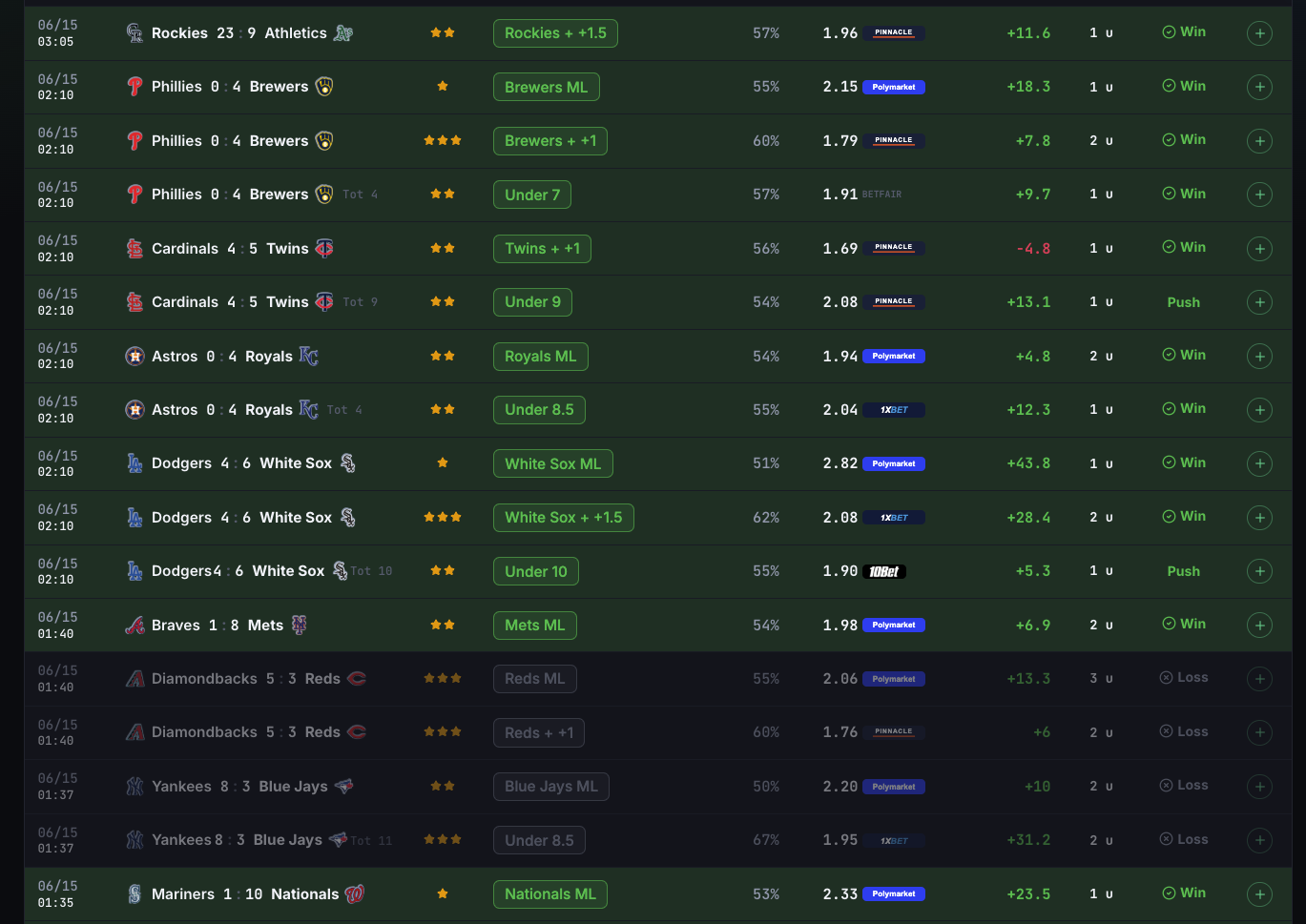The width and height of the screenshot is (1306, 924).
Task: Click the greyed Reds + +1 bet button
Action: coord(539,732)
